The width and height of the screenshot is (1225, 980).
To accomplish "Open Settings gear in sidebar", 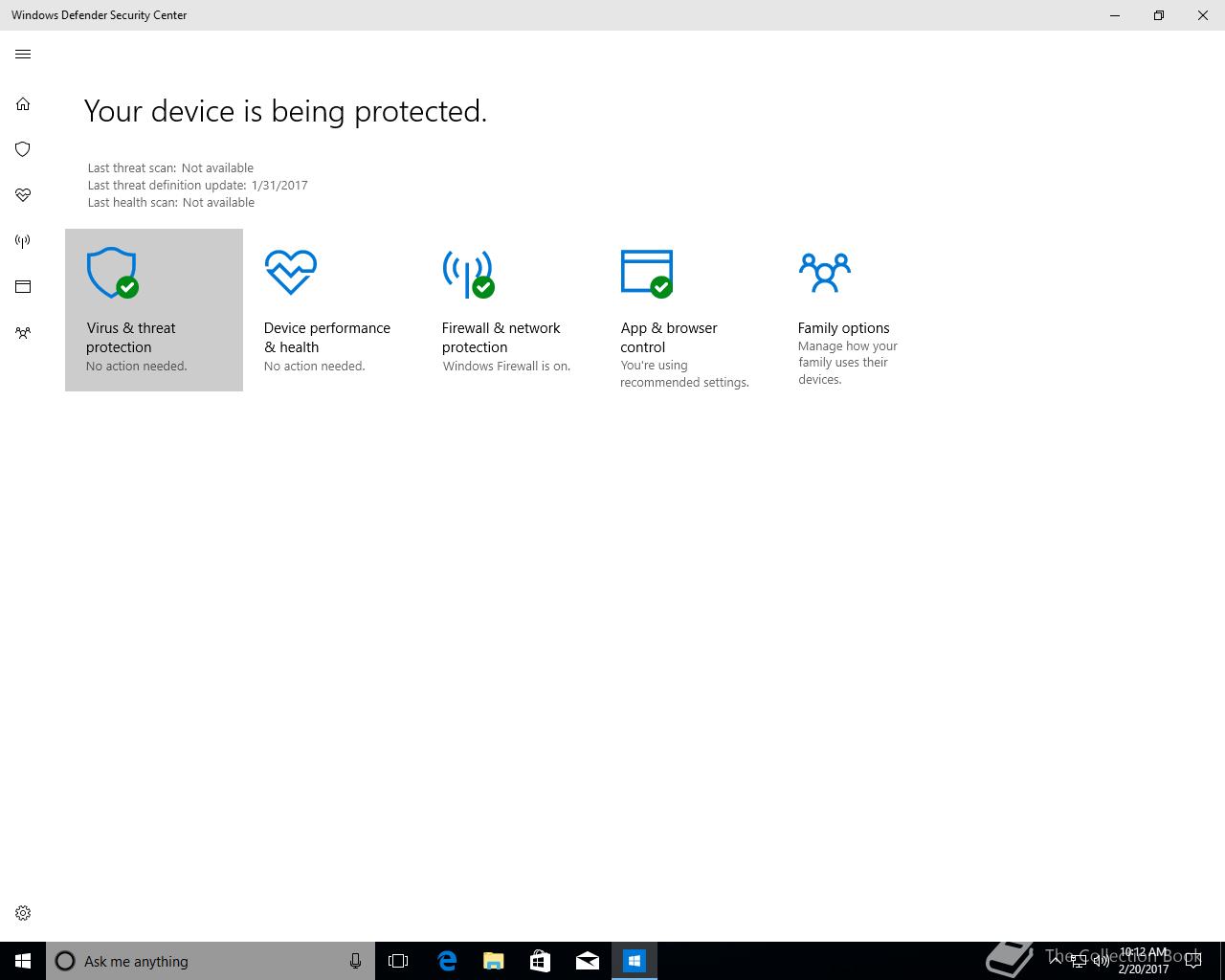I will (x=23, y=913).
